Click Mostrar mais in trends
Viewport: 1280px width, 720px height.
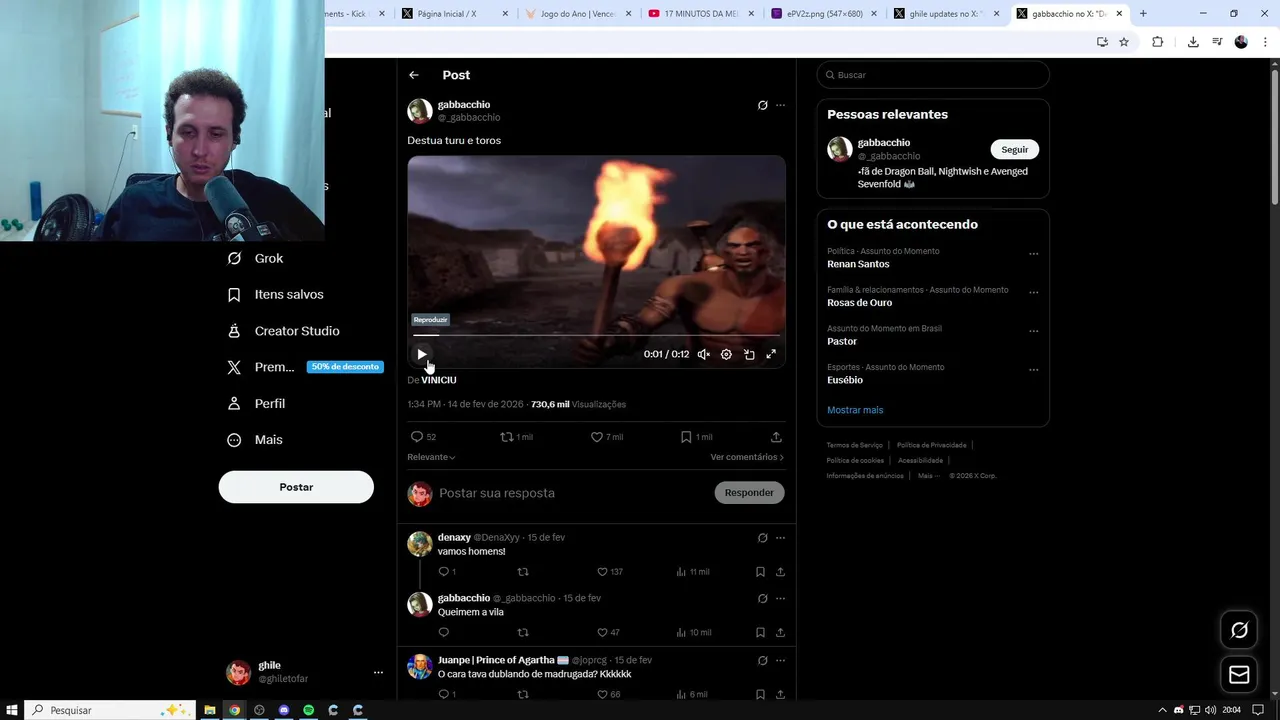click(855, 410)
